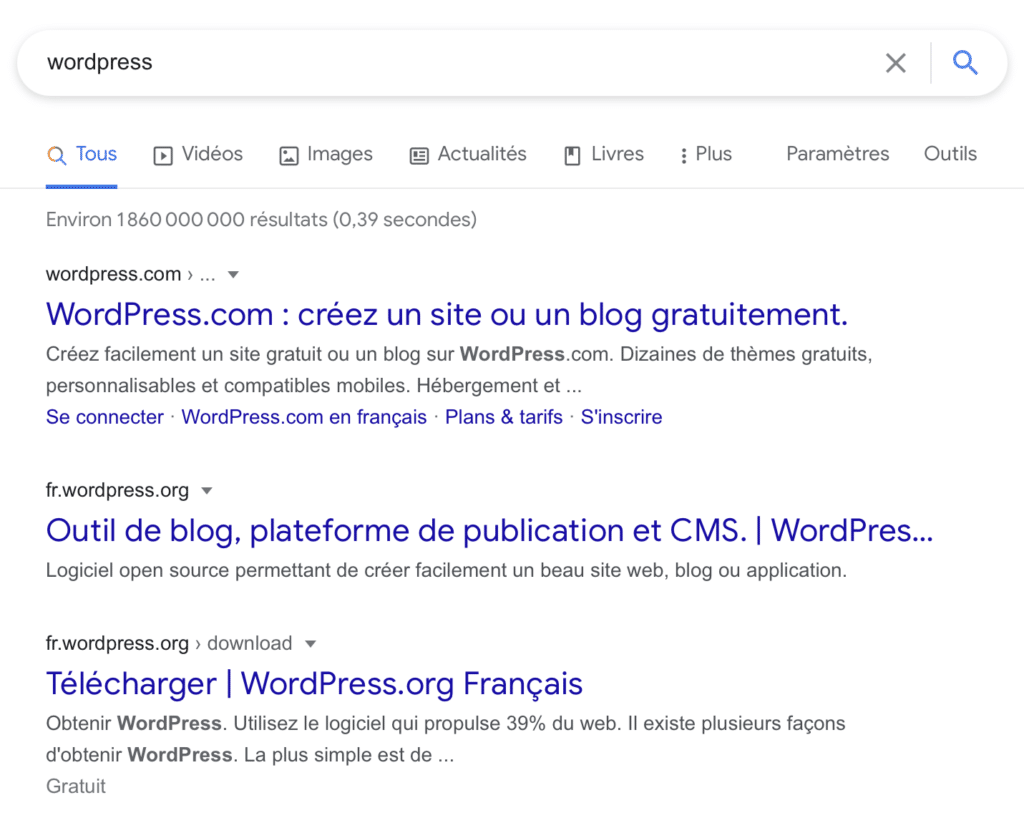Screen dimensions: 1024x823
Task: Open Outils
Action: click(x=950, y=154)
